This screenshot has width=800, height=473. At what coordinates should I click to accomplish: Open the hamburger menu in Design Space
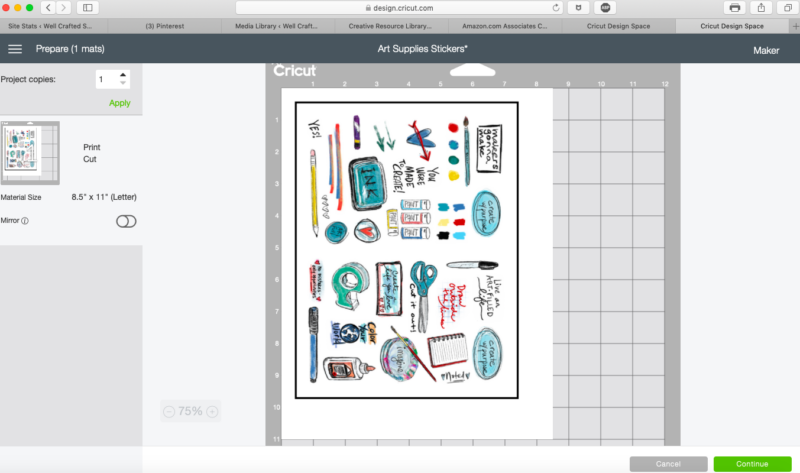click(15, 49)
